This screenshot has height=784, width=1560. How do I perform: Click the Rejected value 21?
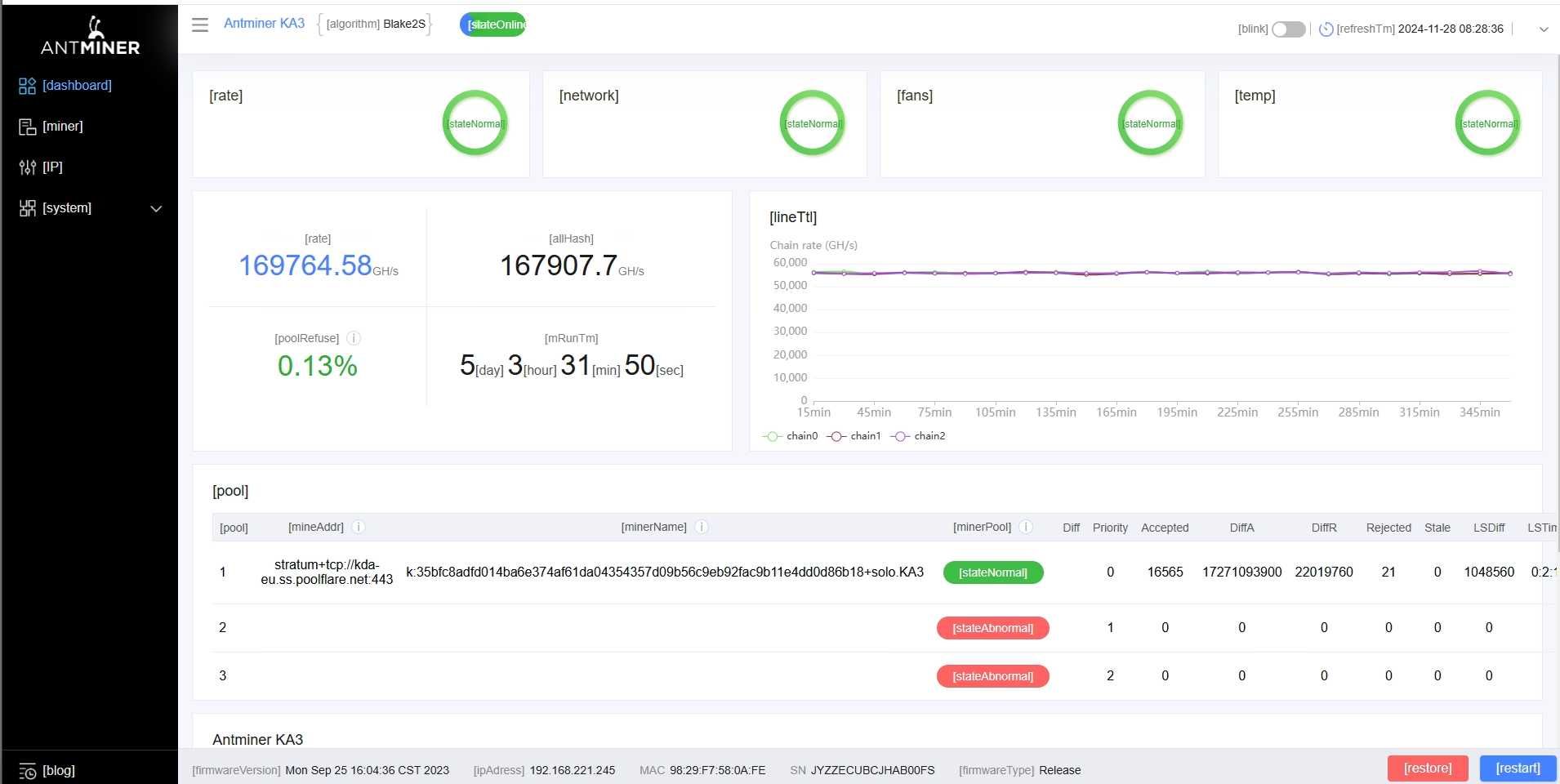point(1388,572)
